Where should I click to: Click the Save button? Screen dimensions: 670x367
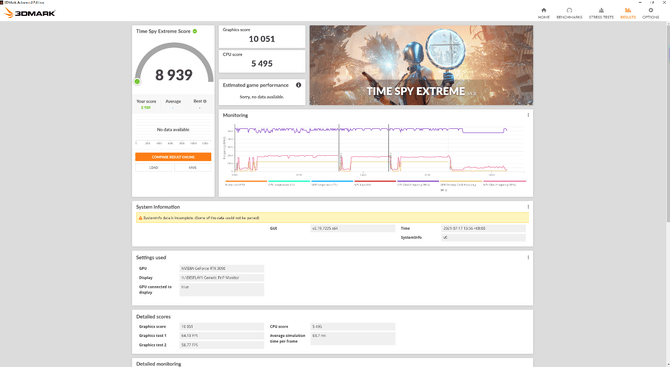(x=193, y=167)
